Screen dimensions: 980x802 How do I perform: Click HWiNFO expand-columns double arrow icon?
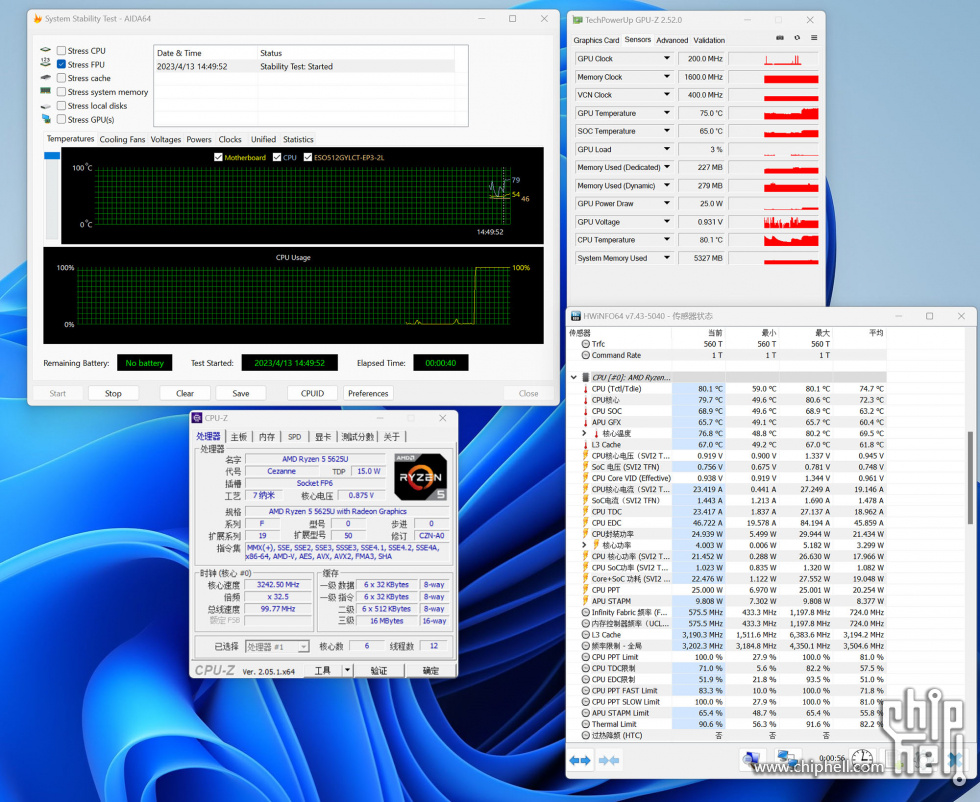[580, 760]
